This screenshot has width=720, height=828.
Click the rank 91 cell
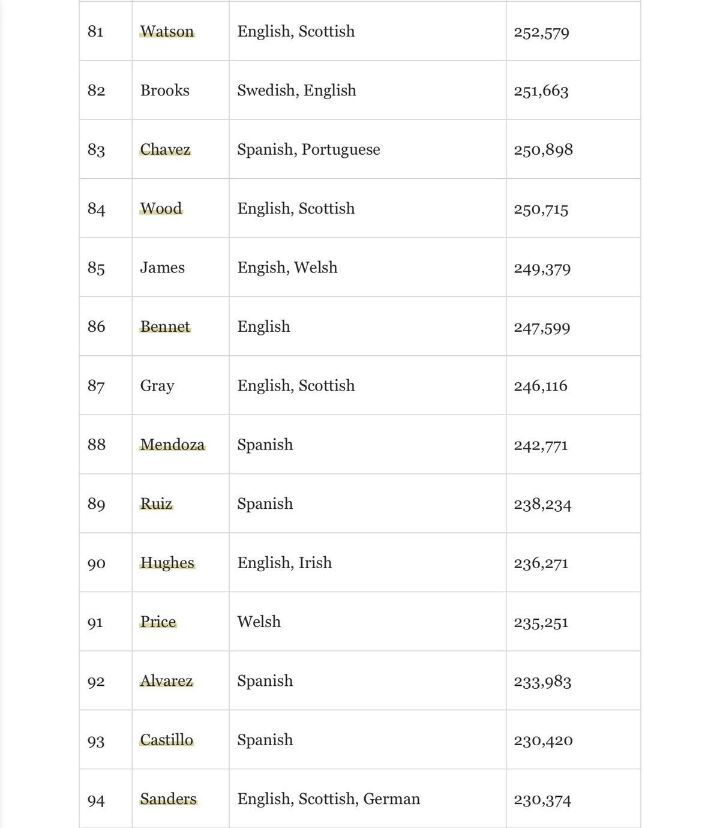(x=96, y=622)
